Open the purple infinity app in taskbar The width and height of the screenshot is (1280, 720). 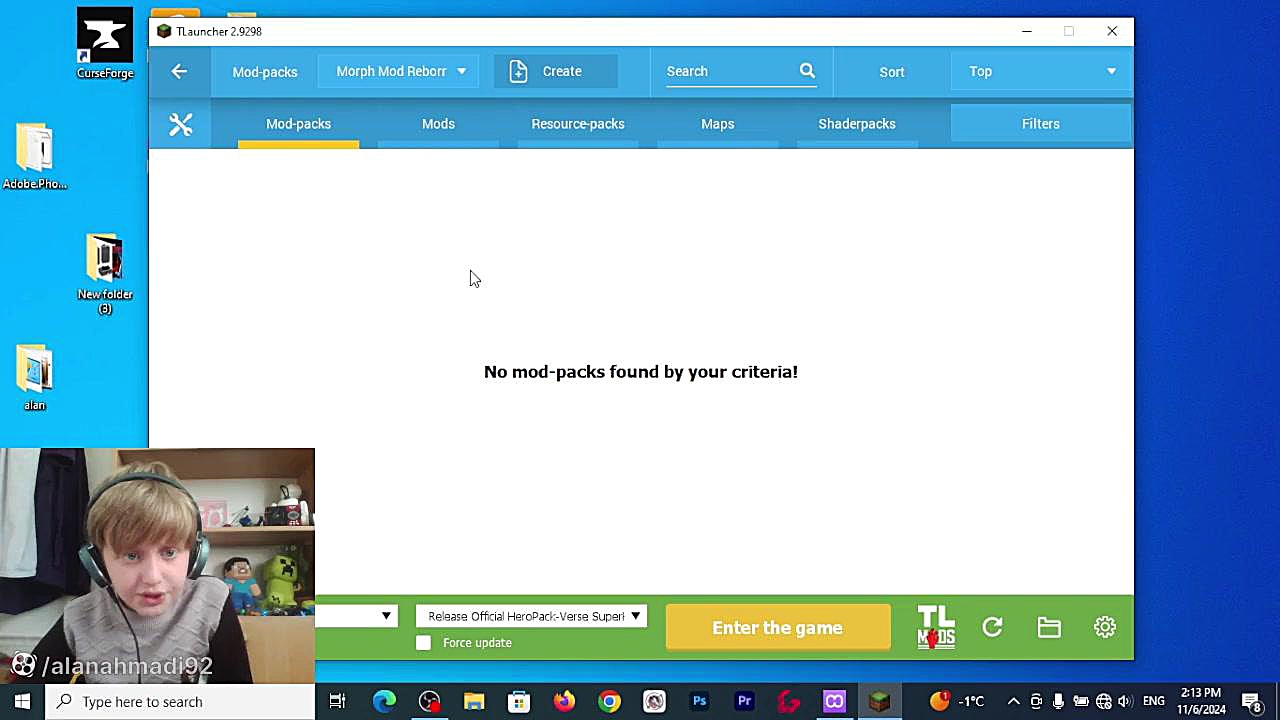pyautogui.click(x=834, y=701)
